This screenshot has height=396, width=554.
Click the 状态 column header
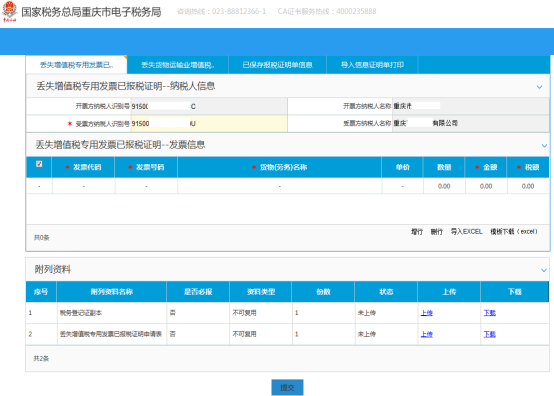(x=386, y=292)
